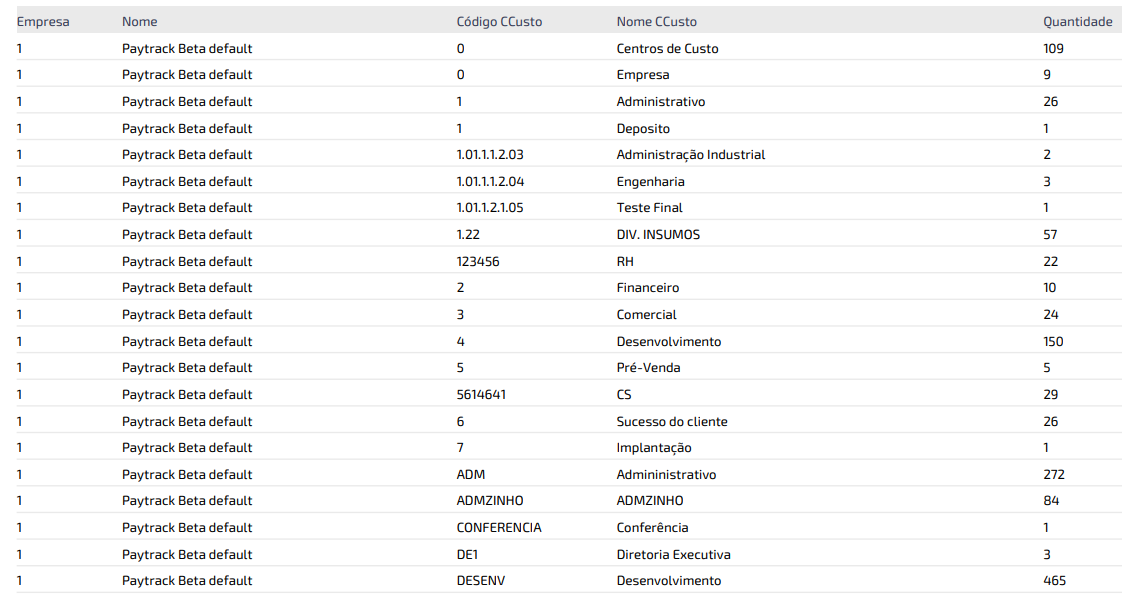Click quantity value 272
Image resolution: width=1122 pixels, height=599 pixels.
tap(1053, 475)
